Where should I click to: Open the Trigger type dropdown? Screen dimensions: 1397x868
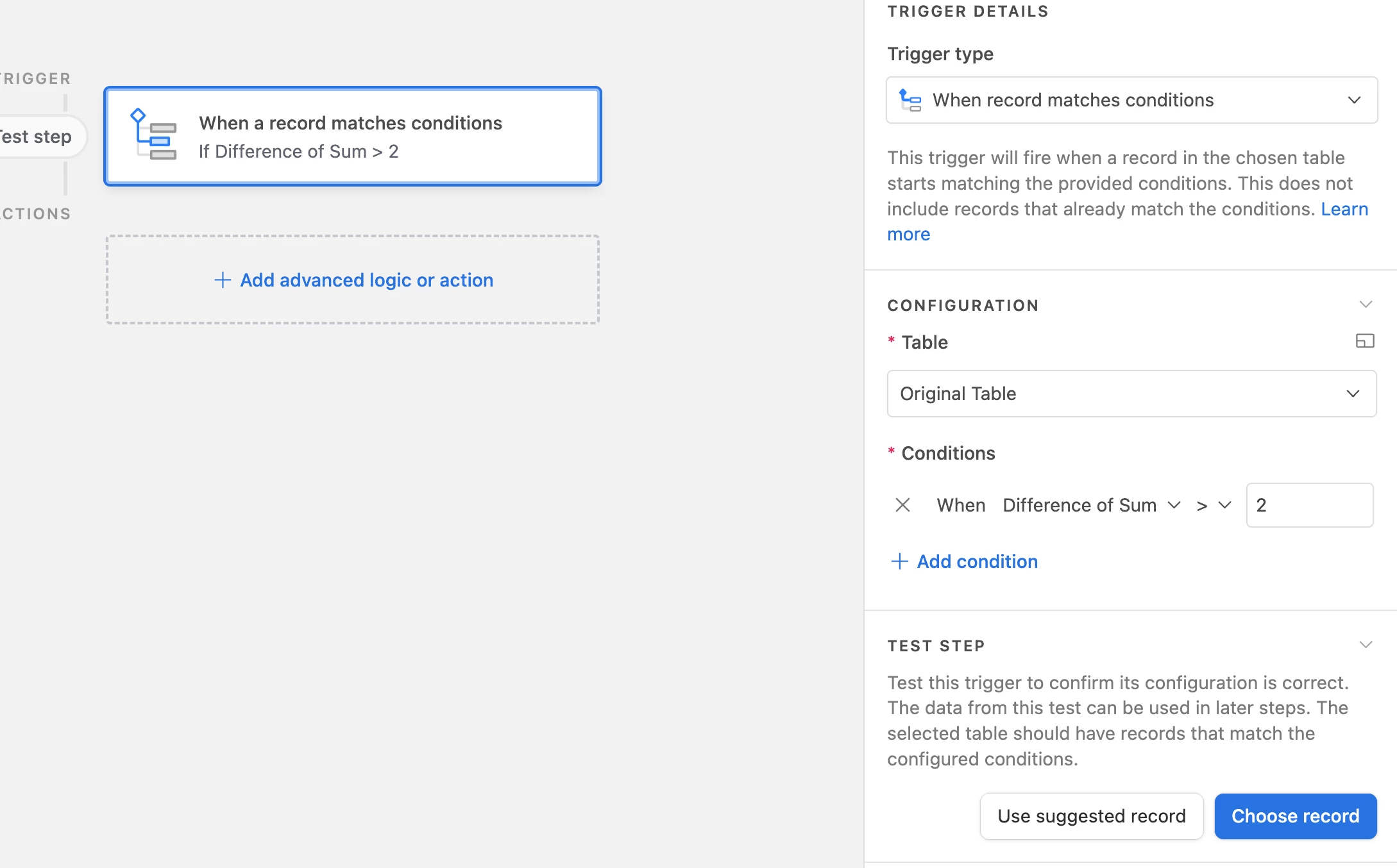pyautogui.click(x=1131, y=100)
